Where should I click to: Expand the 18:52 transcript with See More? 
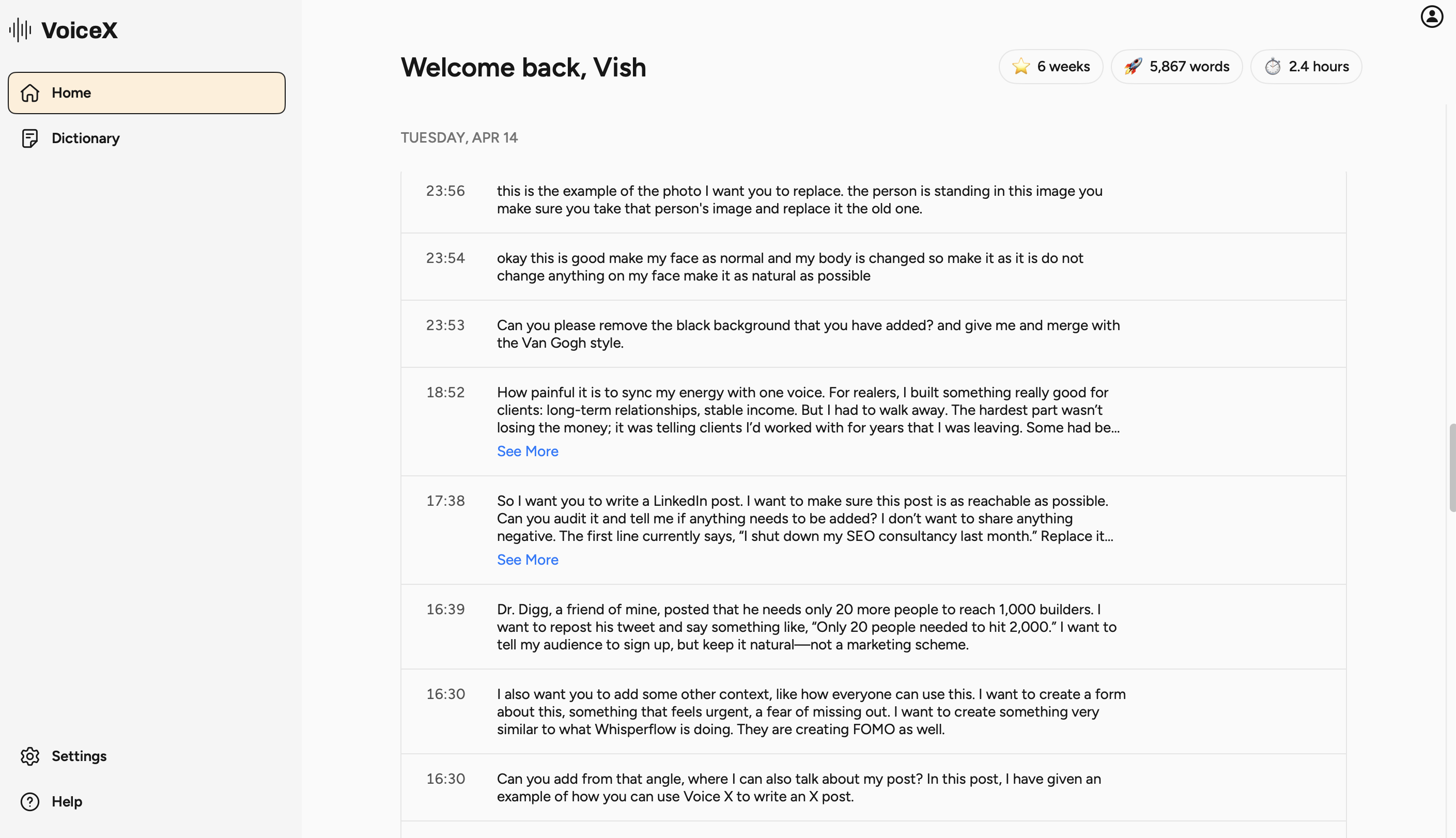point(527,451)
